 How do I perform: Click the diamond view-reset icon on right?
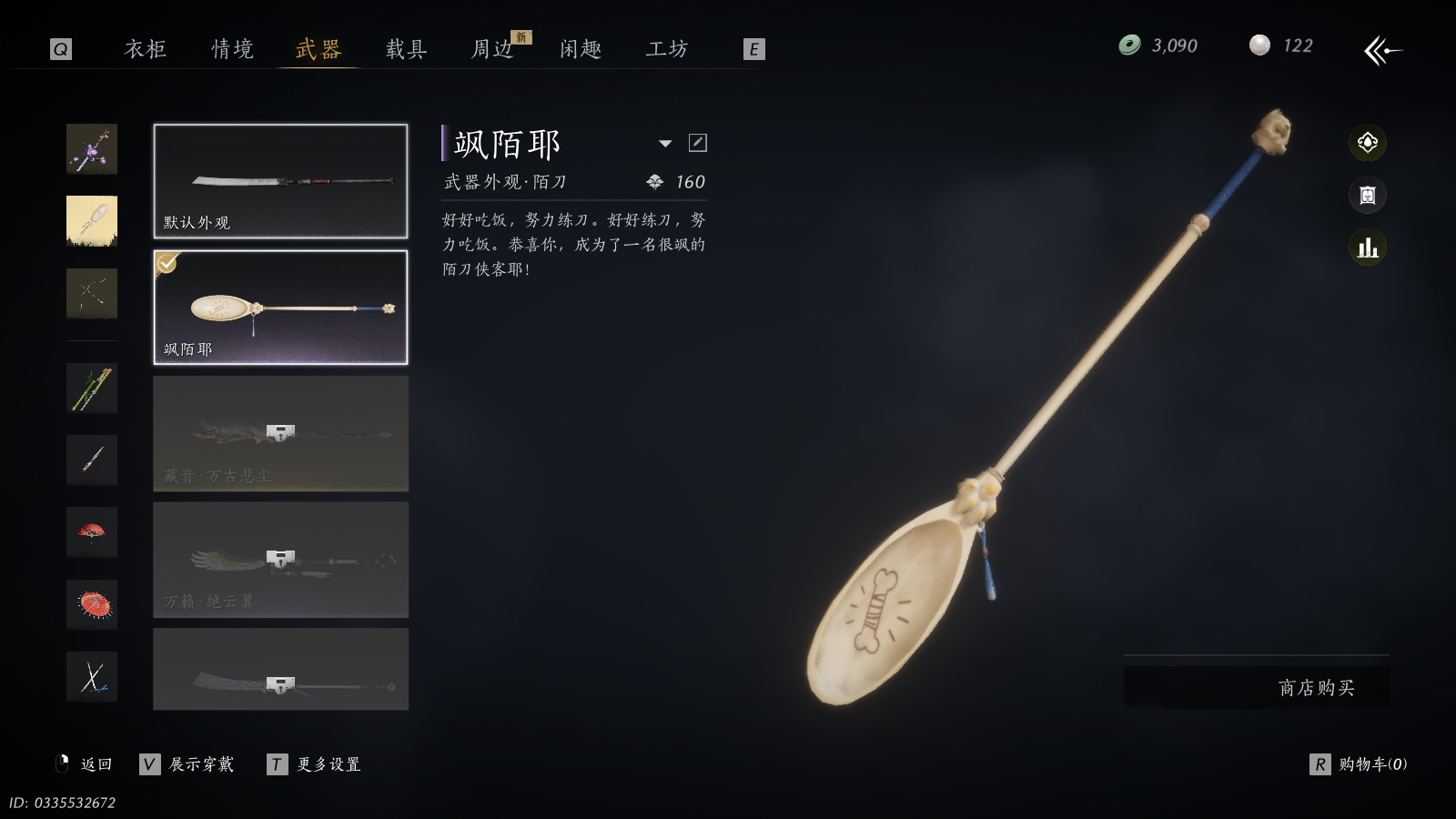coord(1367,142)
